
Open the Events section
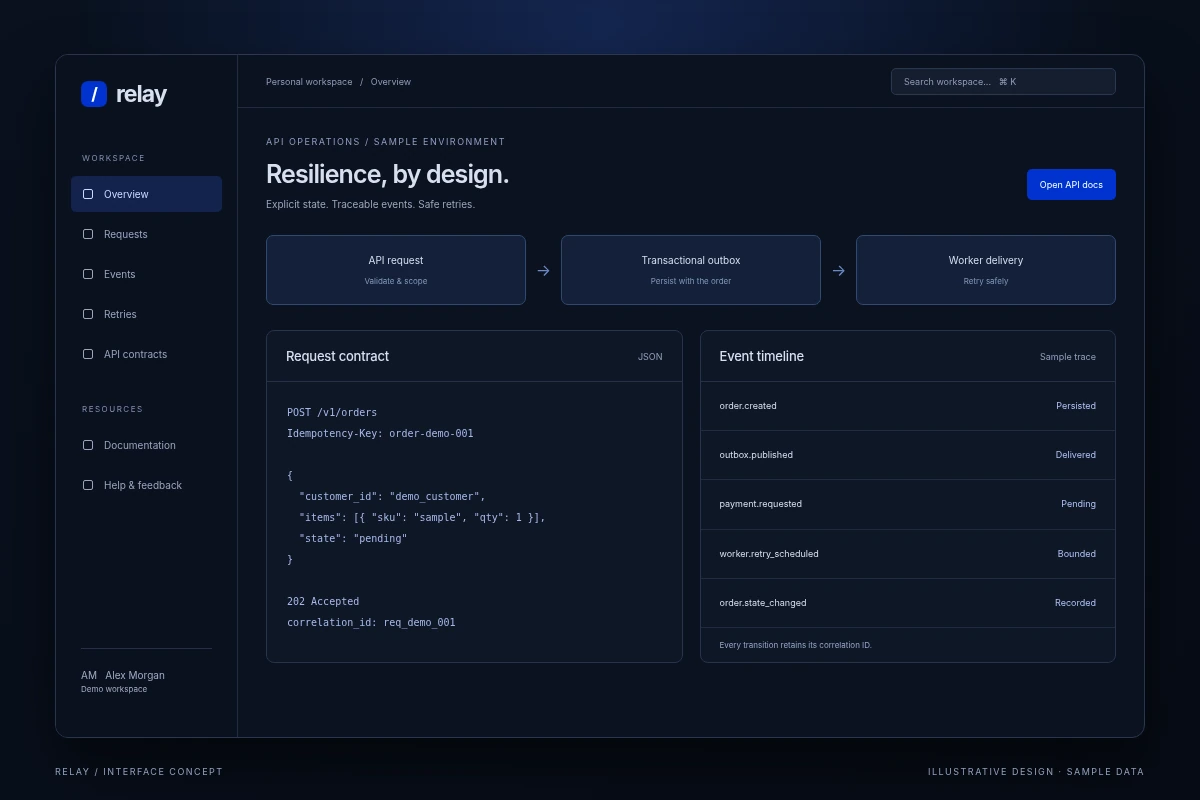[x=146, y=274]
